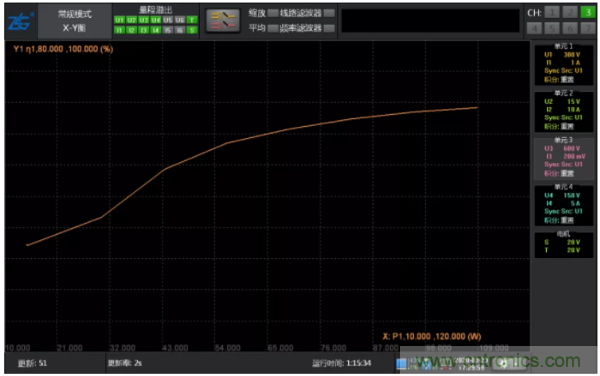The height and width of the screenshot is (376, 600).
Task: Enable the 线路滤波器 line filter
Action: click(x=329, y=13)
